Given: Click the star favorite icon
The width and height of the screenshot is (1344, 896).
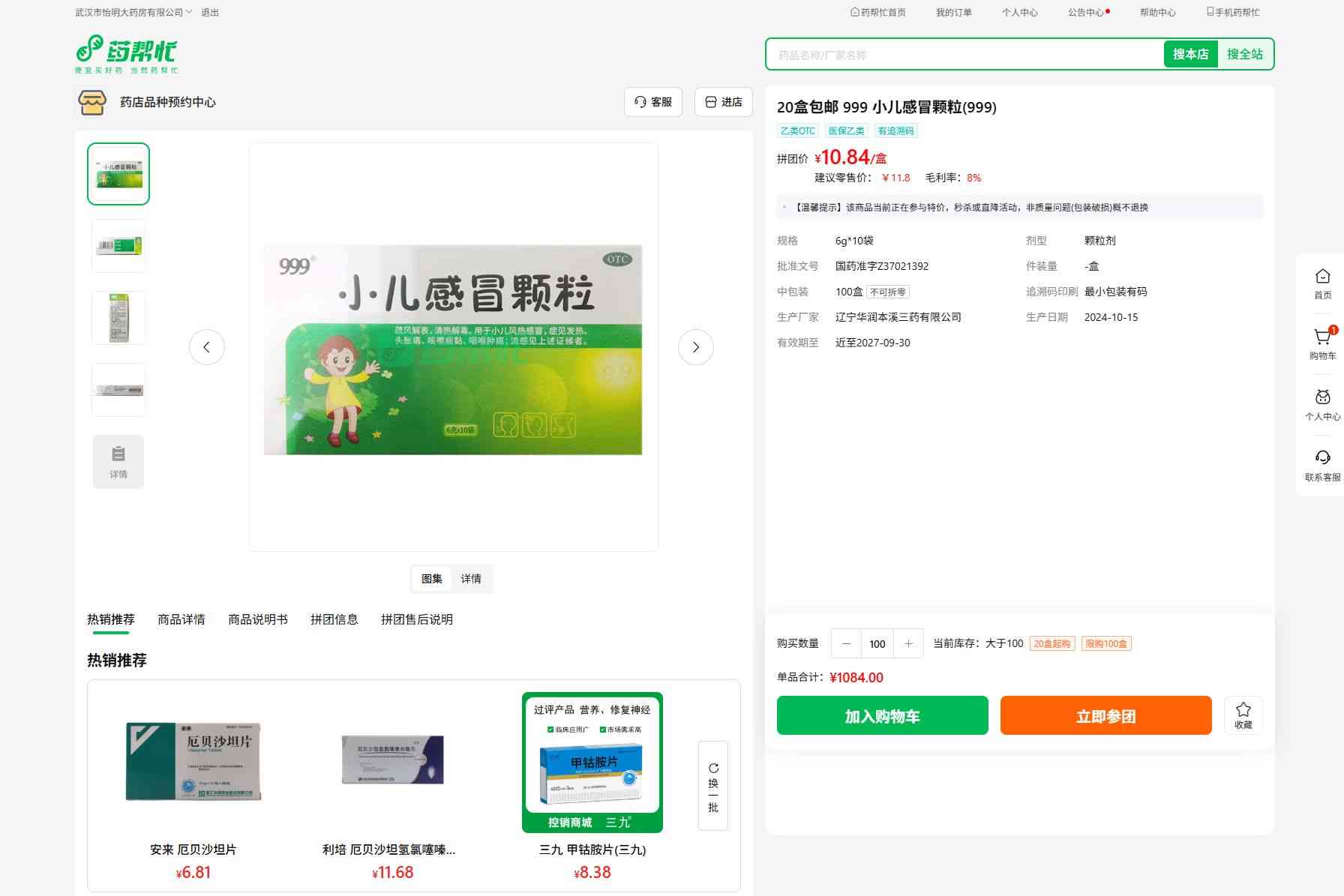Looking at the screenshot, I should coord(1243,711).
